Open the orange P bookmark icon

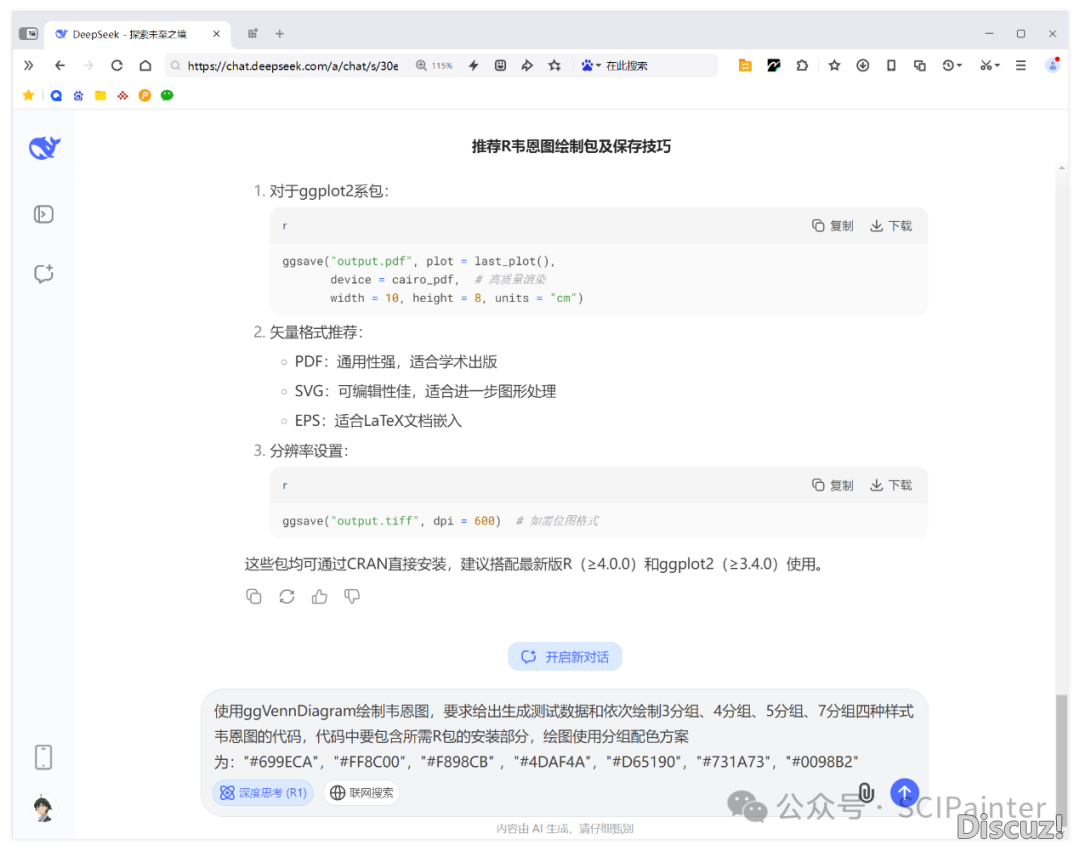(145, 95)
